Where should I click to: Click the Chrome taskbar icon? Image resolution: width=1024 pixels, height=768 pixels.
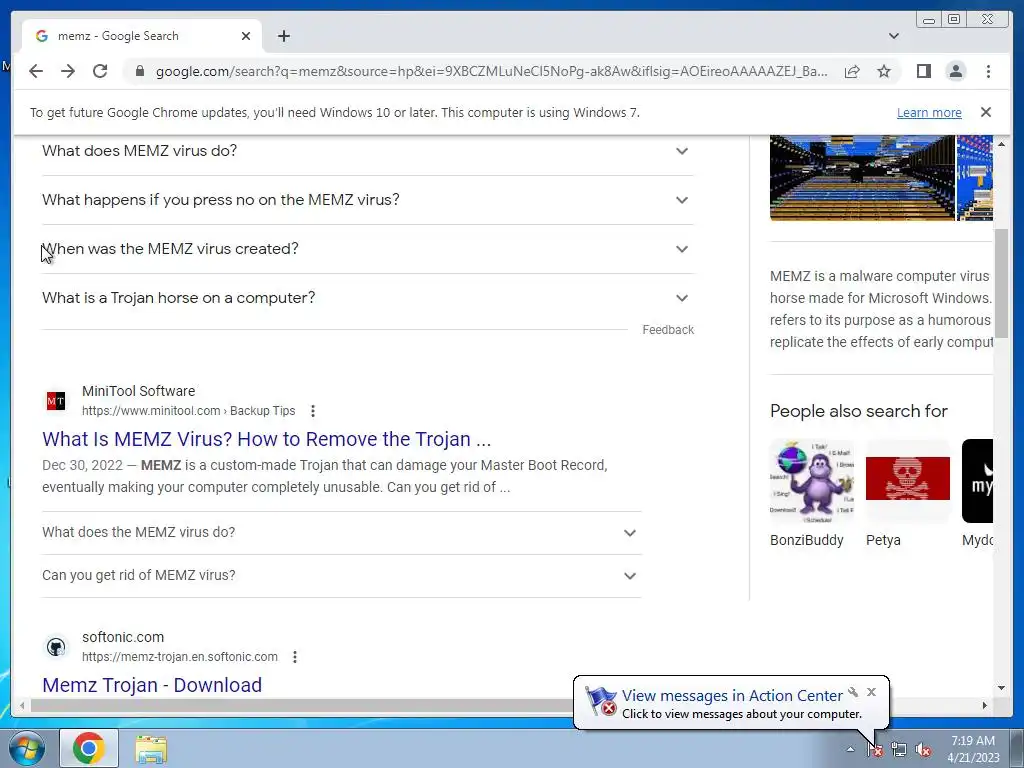[x=89, y=748]
